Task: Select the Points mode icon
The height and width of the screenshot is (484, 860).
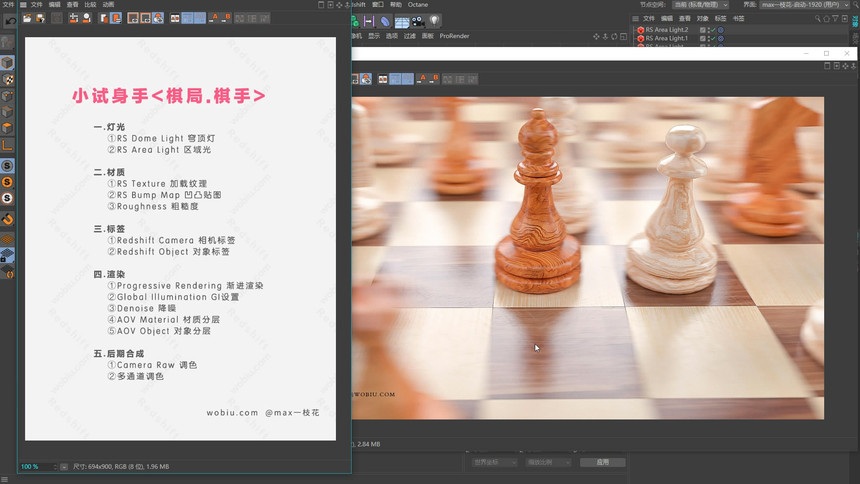Action: pyautogui.click(x=7, y=96)
